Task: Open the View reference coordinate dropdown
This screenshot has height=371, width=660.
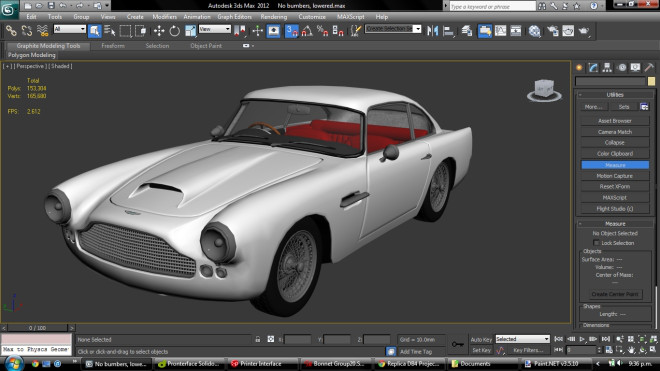Action: click(215, 29)
